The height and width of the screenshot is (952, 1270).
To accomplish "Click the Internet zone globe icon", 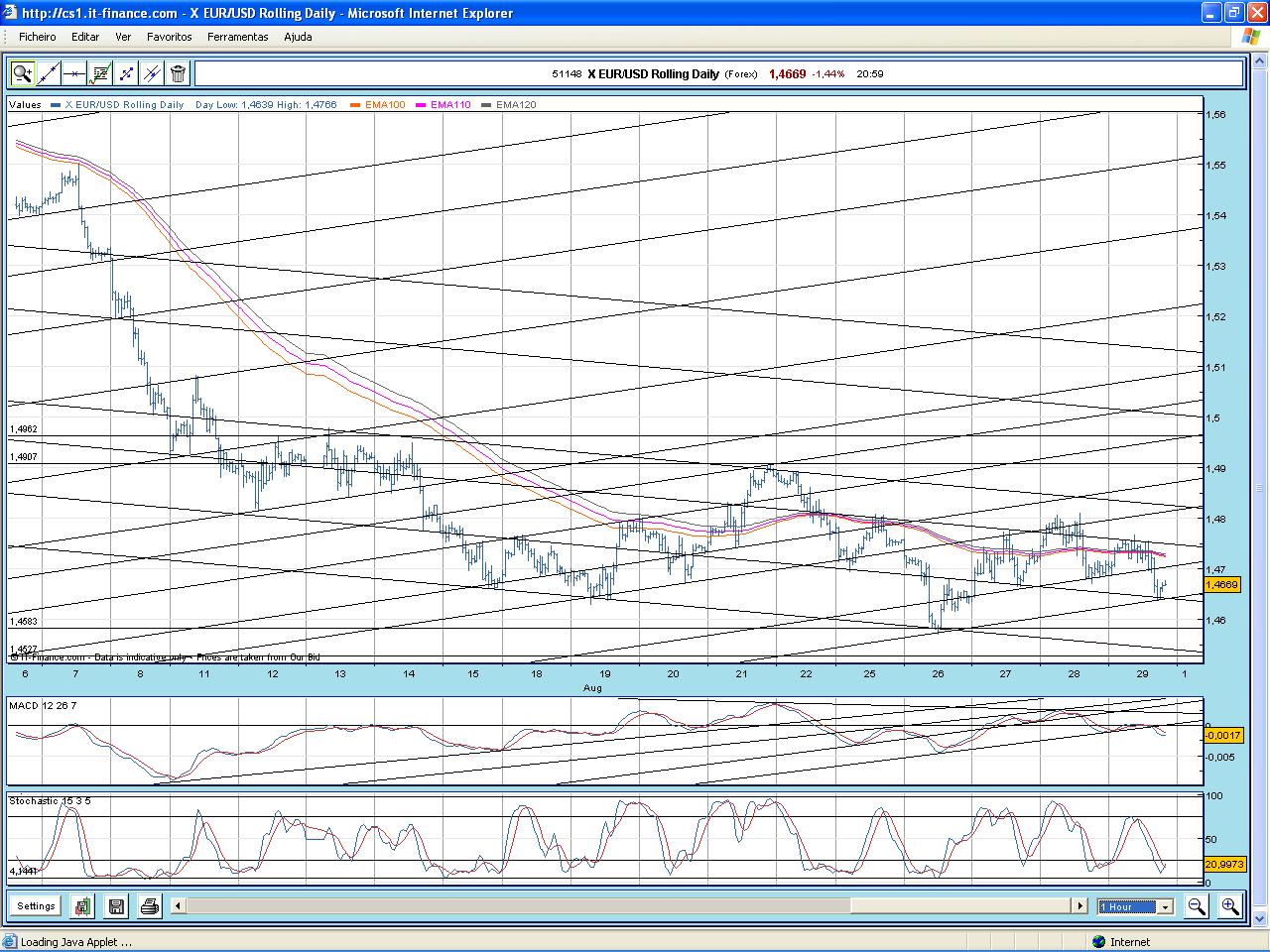I will (x=1098, y=942).
